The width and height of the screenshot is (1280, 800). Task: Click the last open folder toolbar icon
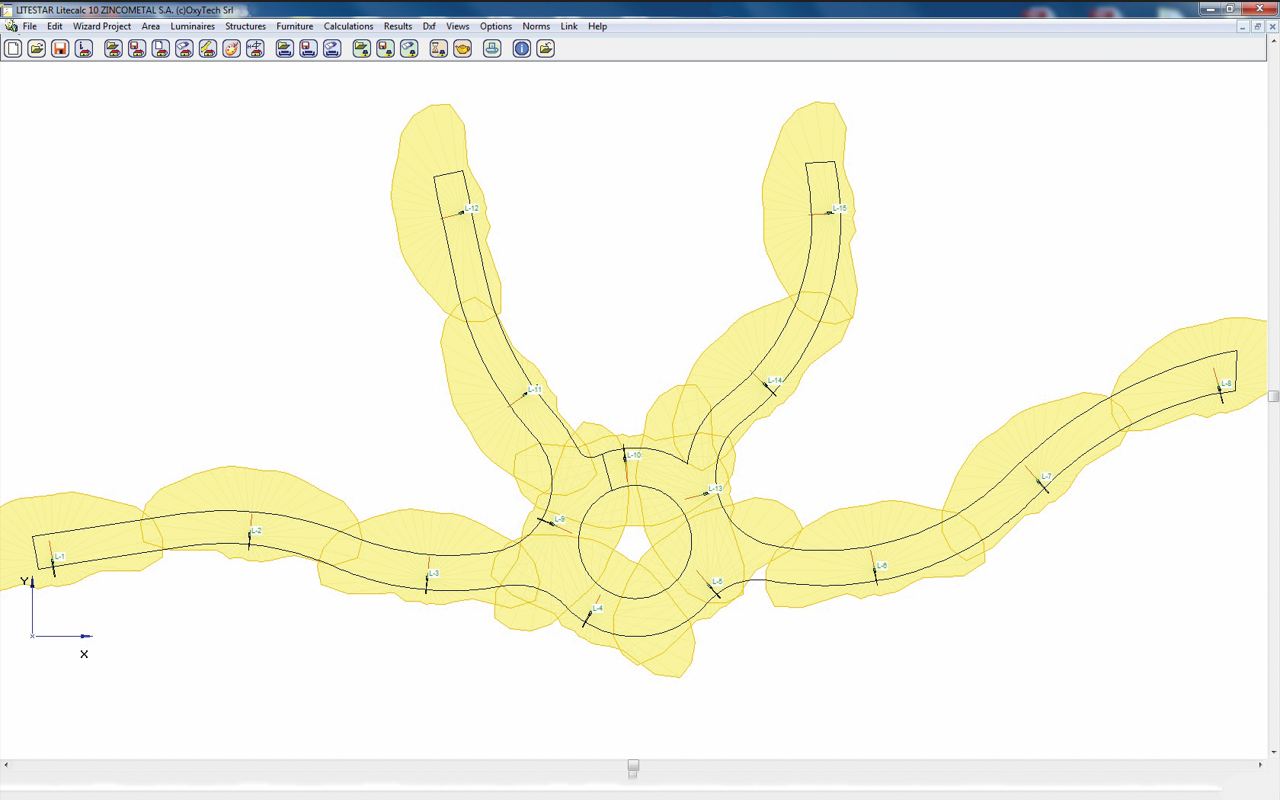(x=545, y=48)
